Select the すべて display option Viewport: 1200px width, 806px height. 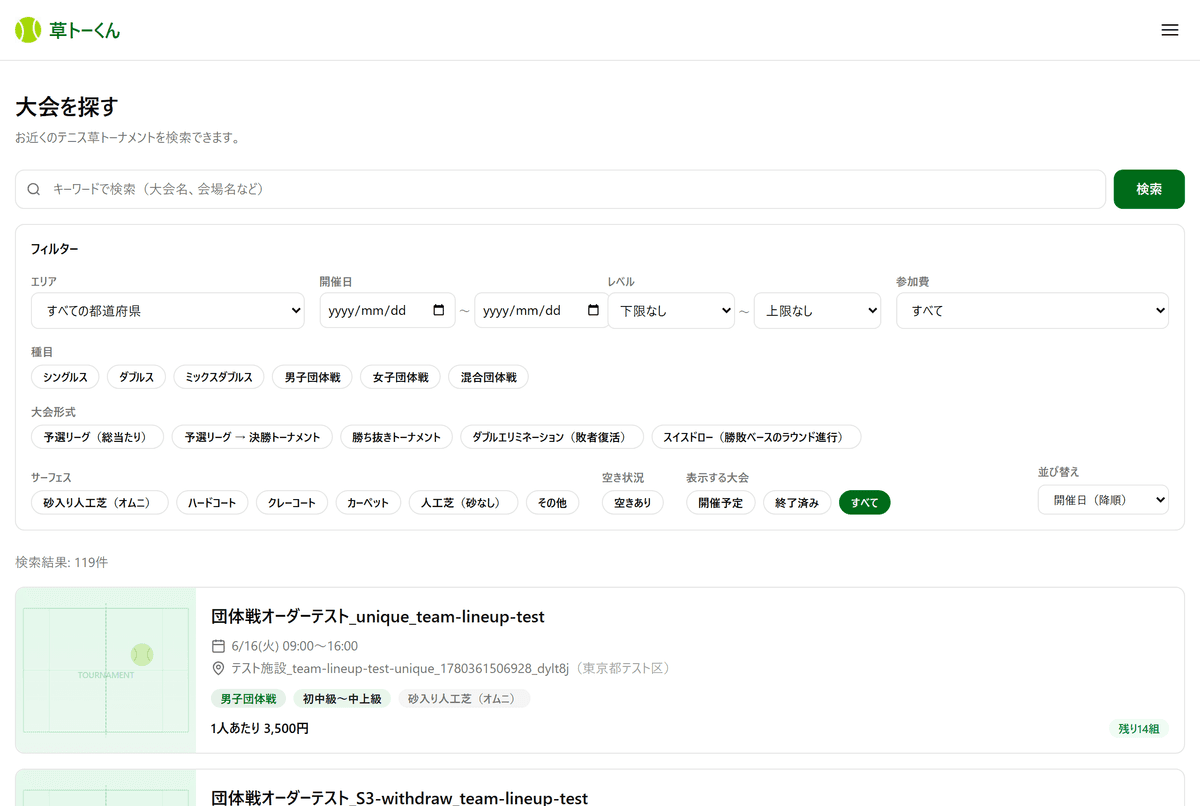point(865,502)
